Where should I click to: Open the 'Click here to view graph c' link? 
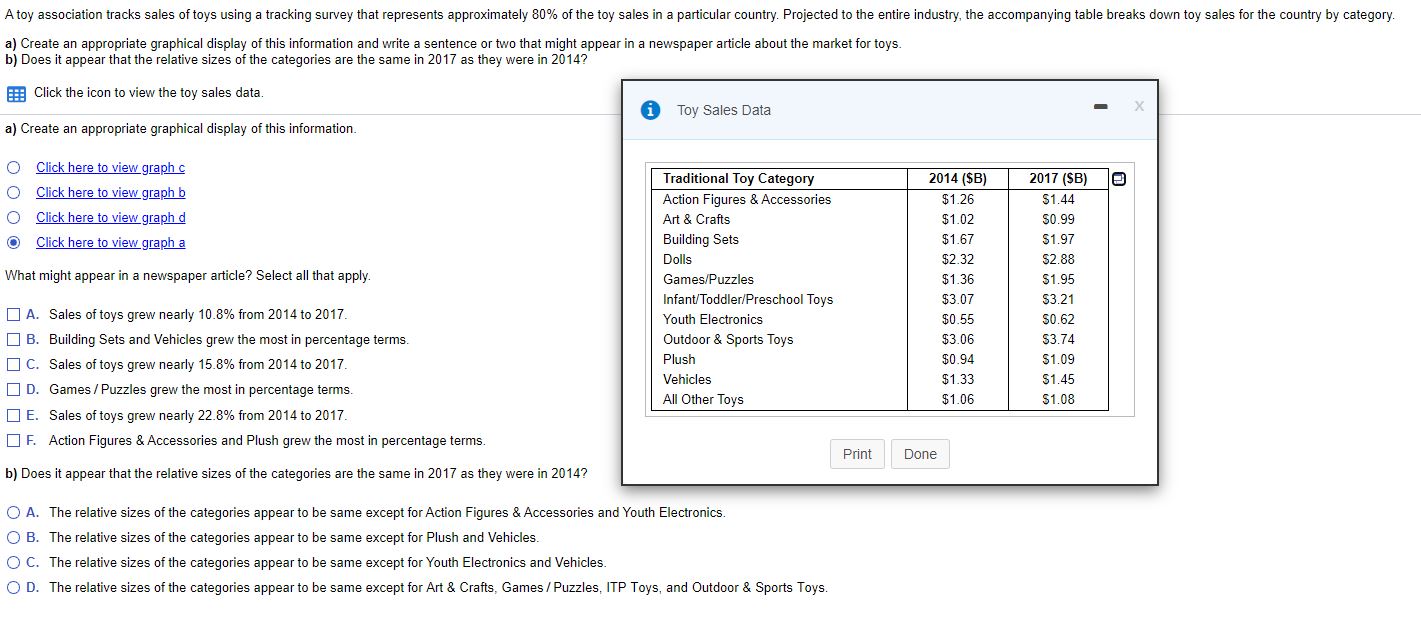[110, 167]
